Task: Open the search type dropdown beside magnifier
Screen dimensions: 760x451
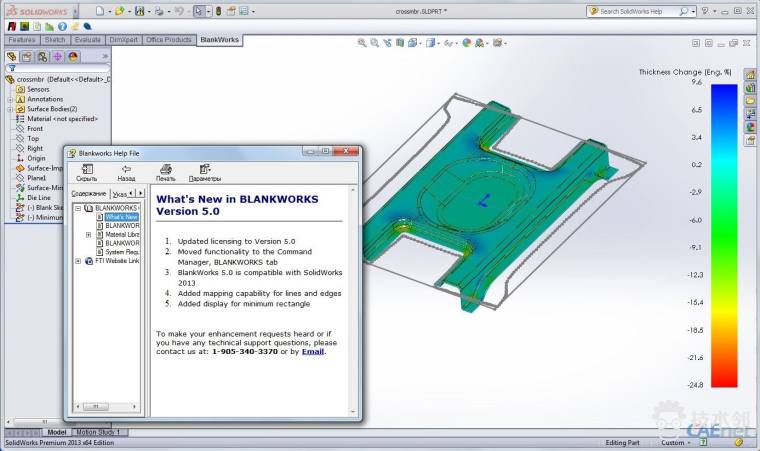Action: tap(693, 11)
